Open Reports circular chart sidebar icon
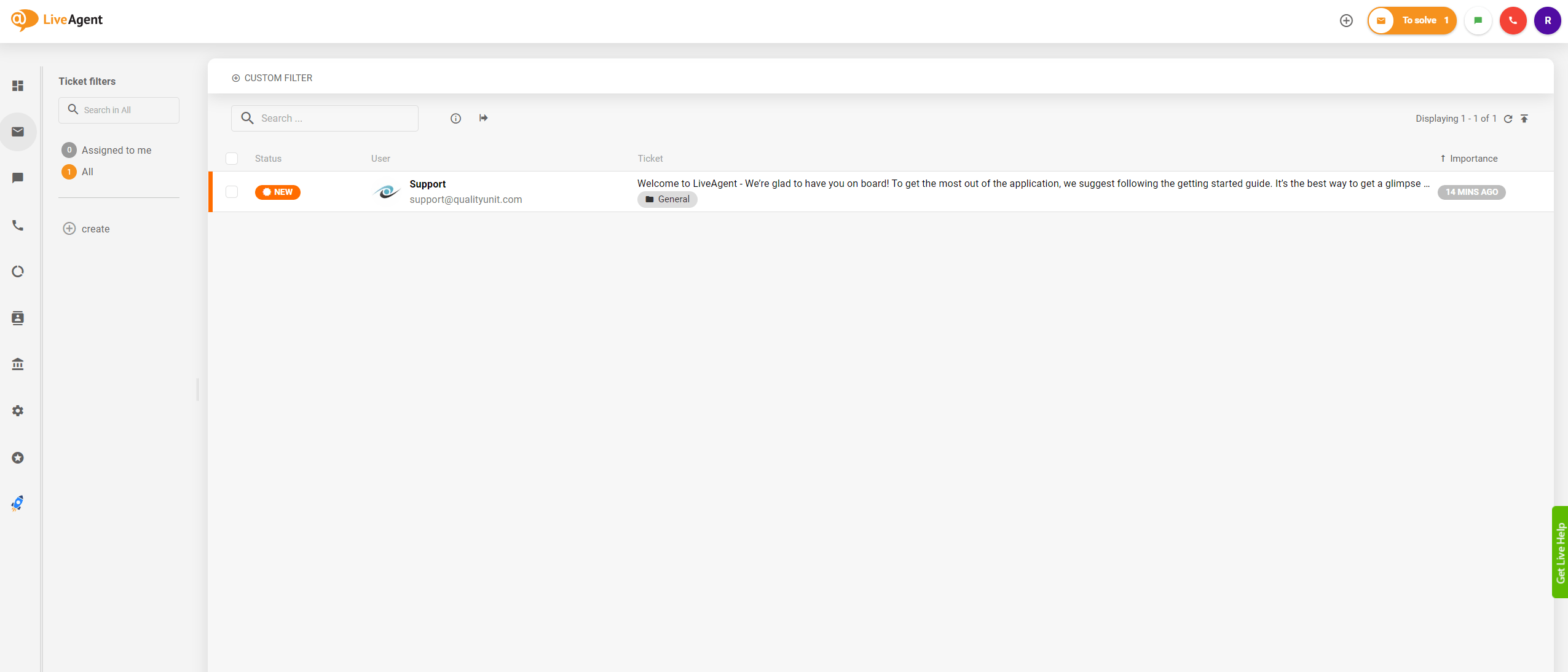This screenshot has height=672, width=1568. click(x=18, y=271)
